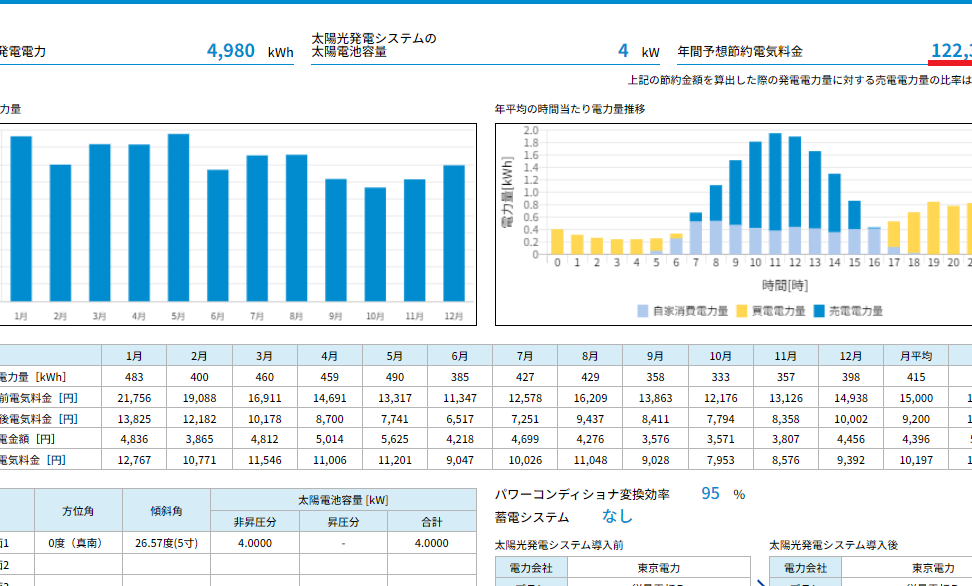Click the tallest 11時 bar in hourly chart
Image resolution: width=972 pixels, height=586 pixels.
[775, 193]
